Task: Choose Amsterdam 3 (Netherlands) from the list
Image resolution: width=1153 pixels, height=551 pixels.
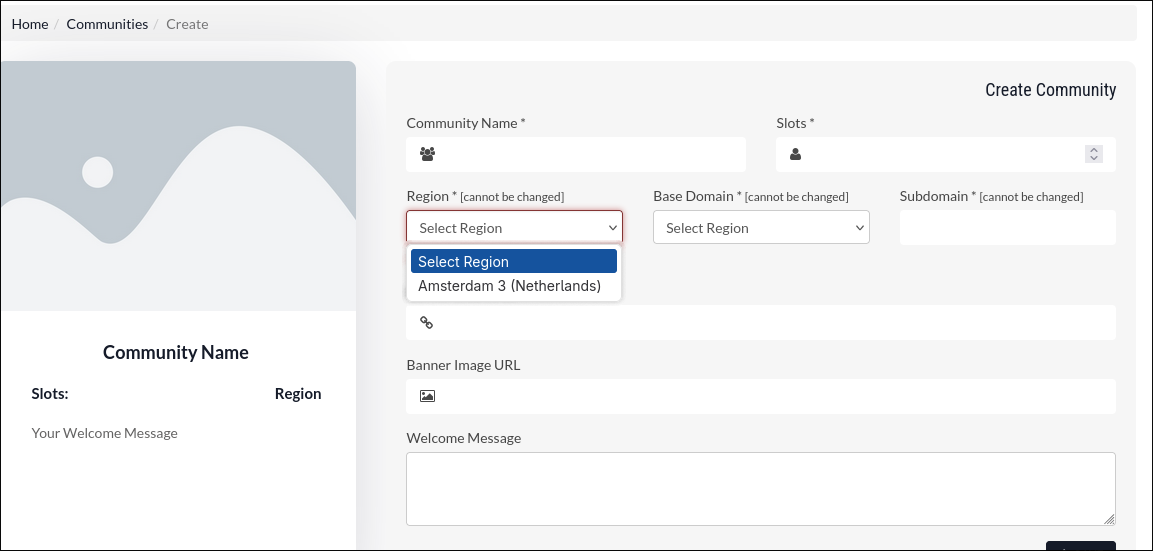Action: (509, 286)
